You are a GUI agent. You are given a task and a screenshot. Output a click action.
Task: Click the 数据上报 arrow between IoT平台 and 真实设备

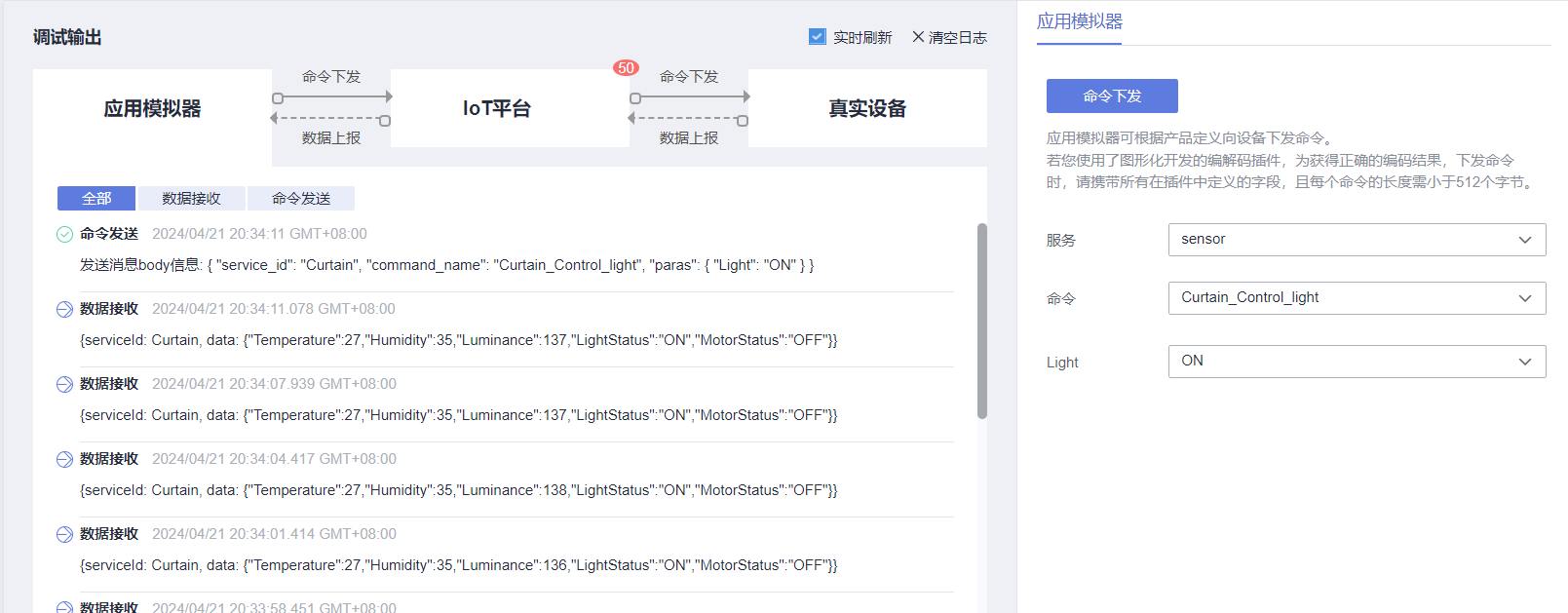[689, 119]
